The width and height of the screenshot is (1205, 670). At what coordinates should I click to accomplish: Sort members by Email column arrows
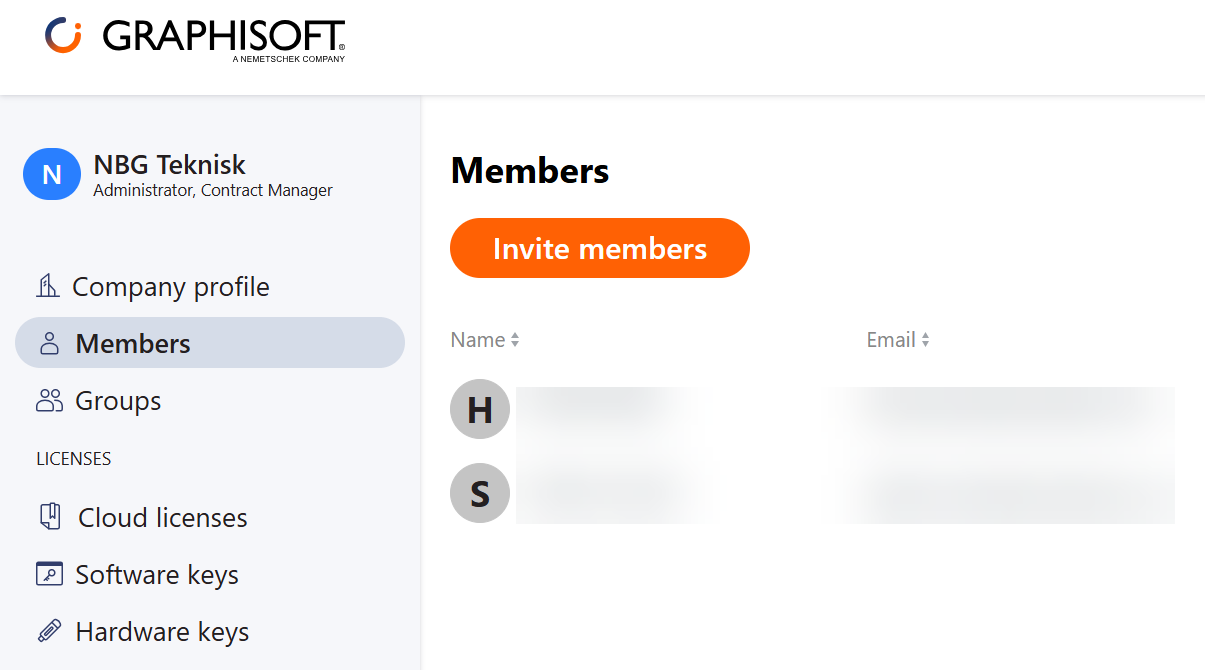pos(926,340)
